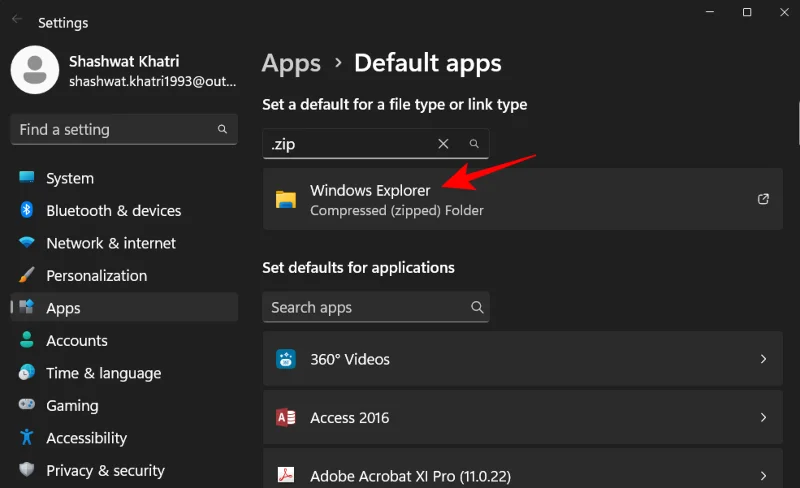Click the Time & language globe icon
This screenshot has width=800, height=488.
click(27, 372)
